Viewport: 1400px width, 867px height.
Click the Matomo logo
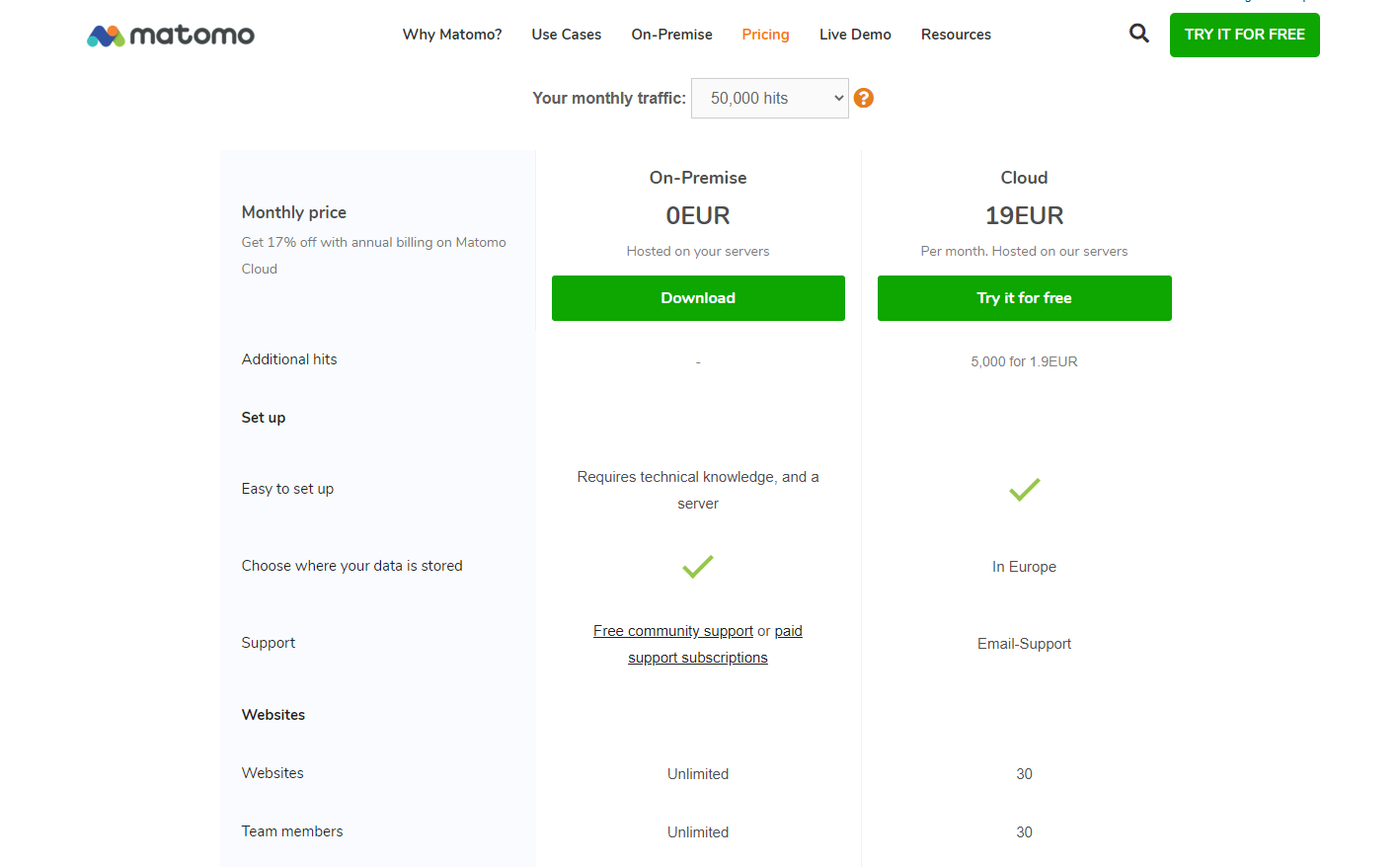click(x=171, y=36)
